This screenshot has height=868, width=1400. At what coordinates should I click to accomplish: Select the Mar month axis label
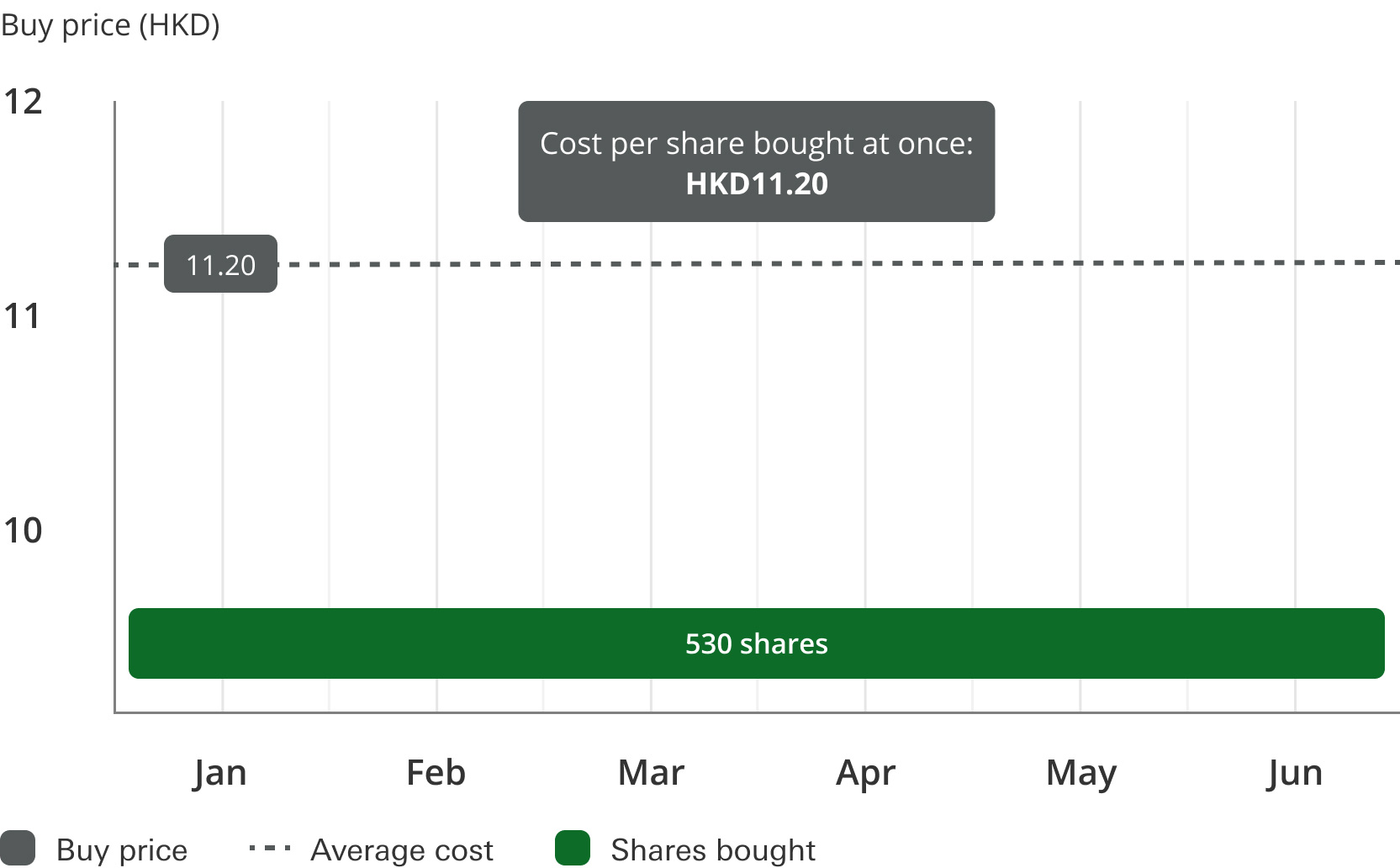coord(651,772)
